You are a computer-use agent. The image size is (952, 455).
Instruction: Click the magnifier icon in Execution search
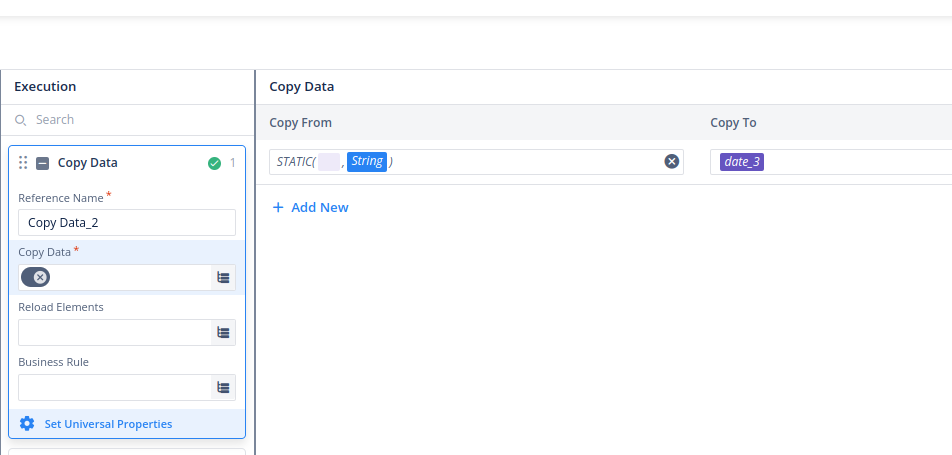tap(21, 120)
